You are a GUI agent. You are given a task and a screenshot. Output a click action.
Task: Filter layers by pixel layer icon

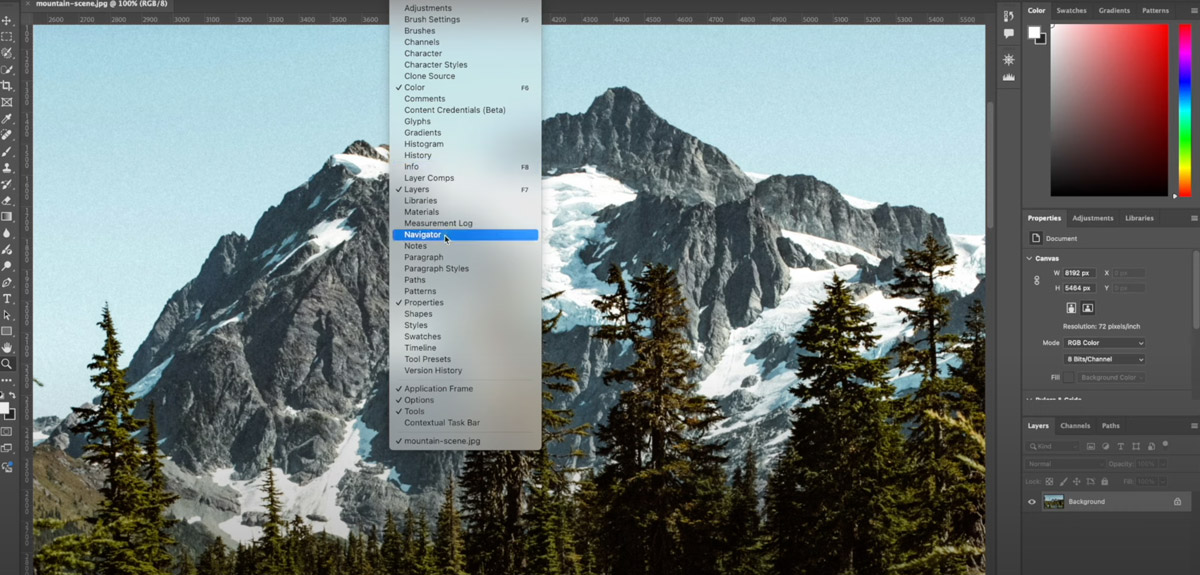click(x=1091, y=446)
